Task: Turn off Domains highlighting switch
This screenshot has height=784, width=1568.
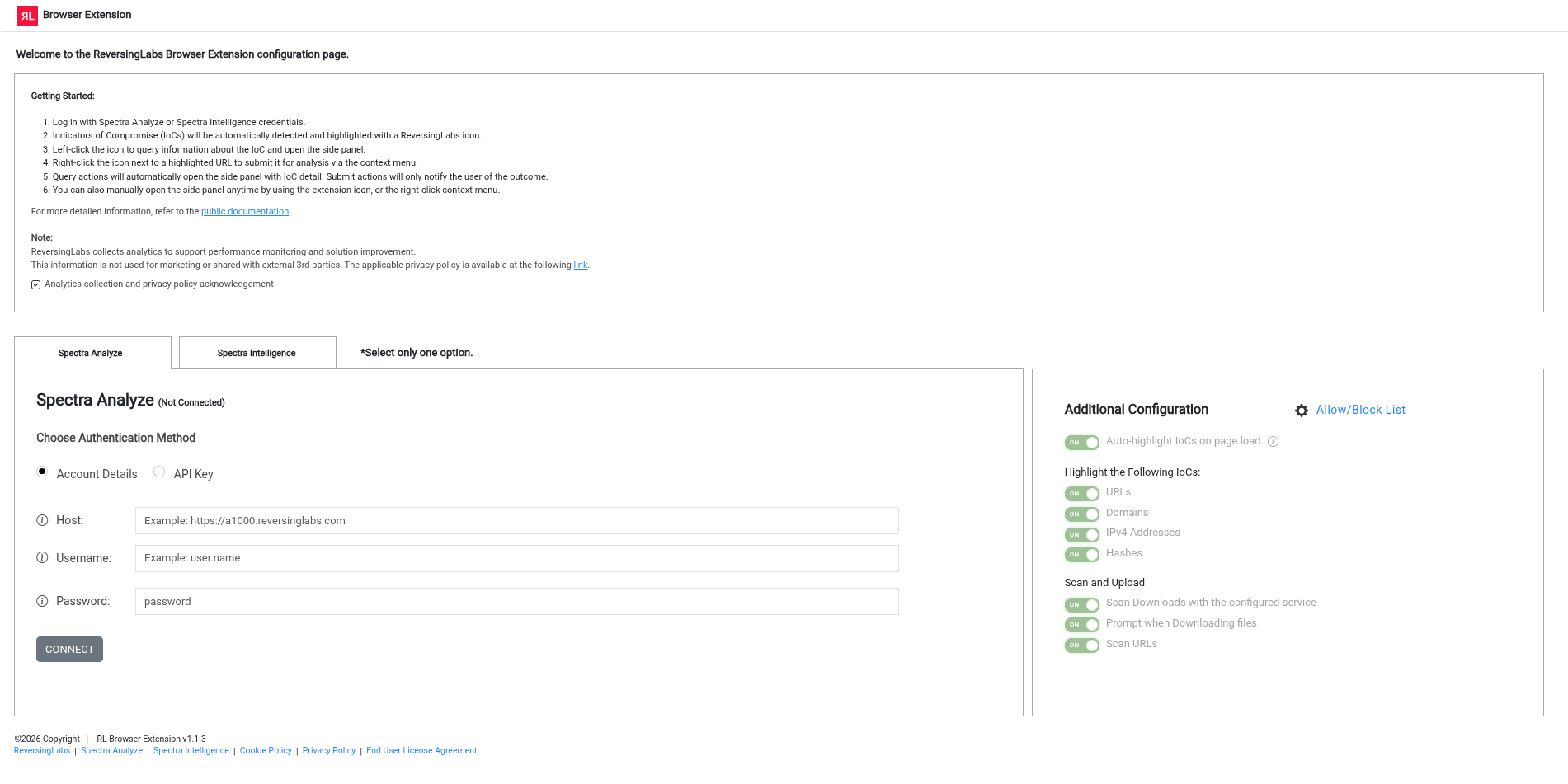Action: click(x=1082, y=514)
